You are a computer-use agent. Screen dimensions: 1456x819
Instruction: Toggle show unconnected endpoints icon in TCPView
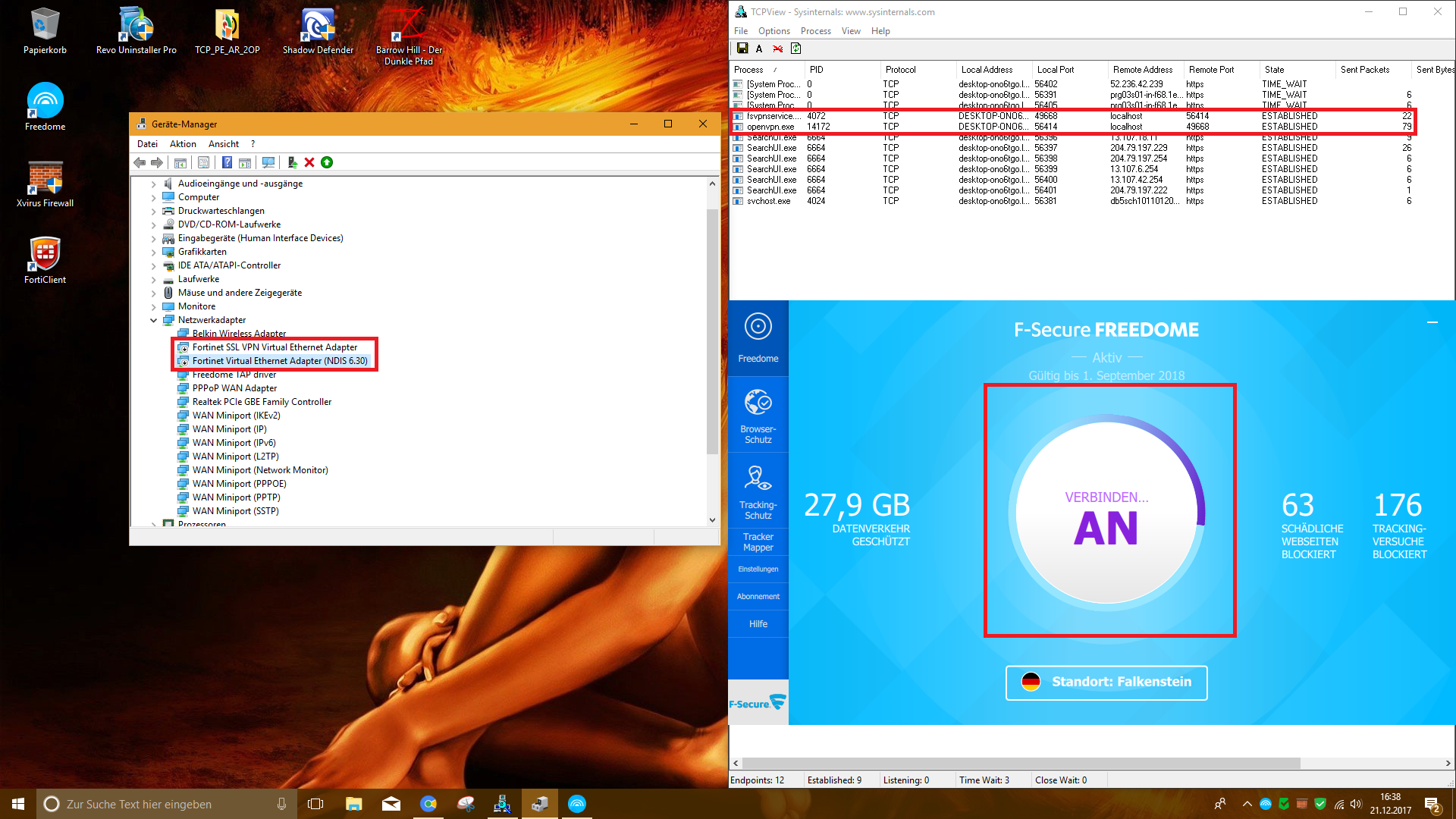777,49
